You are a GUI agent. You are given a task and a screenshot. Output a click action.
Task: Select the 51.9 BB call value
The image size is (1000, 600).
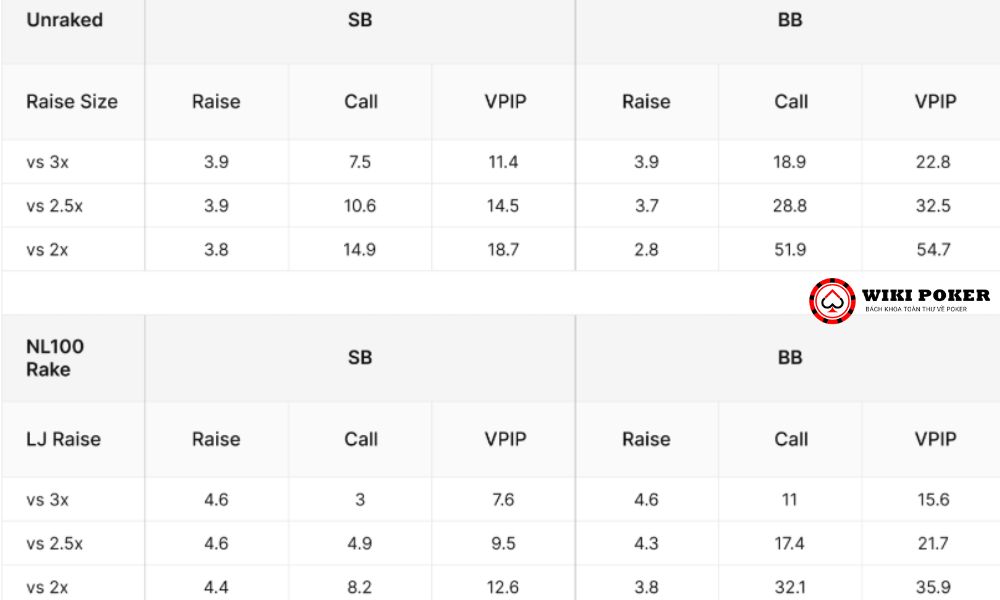[x=790, y=249]
